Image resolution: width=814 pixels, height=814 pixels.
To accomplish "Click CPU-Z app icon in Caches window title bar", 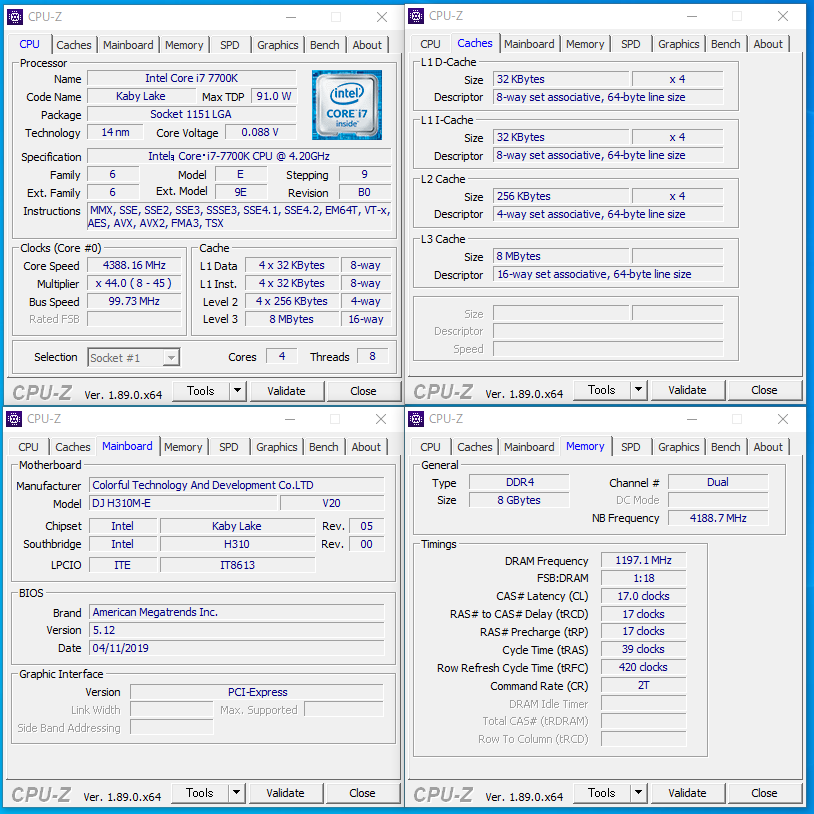I will pyautogui.click(x=416, y=16).
